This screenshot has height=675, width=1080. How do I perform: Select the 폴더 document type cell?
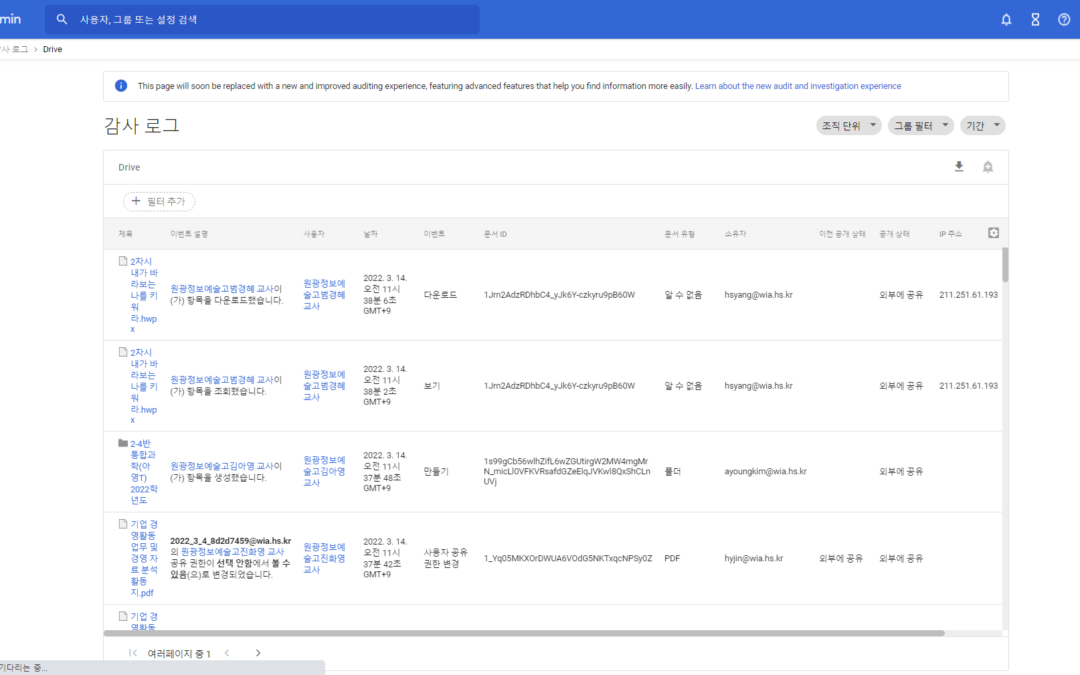tap(672, 471)
